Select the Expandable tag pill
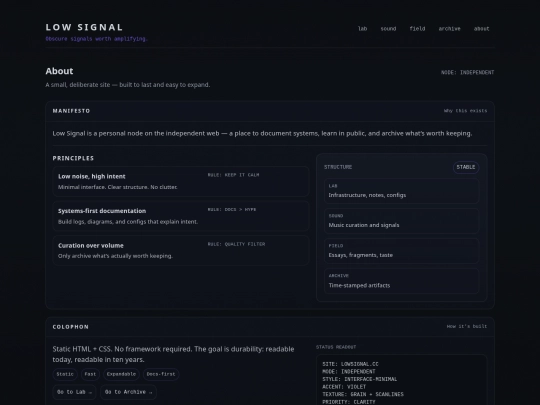Screen dimensions: 540x405 (121, 374)
